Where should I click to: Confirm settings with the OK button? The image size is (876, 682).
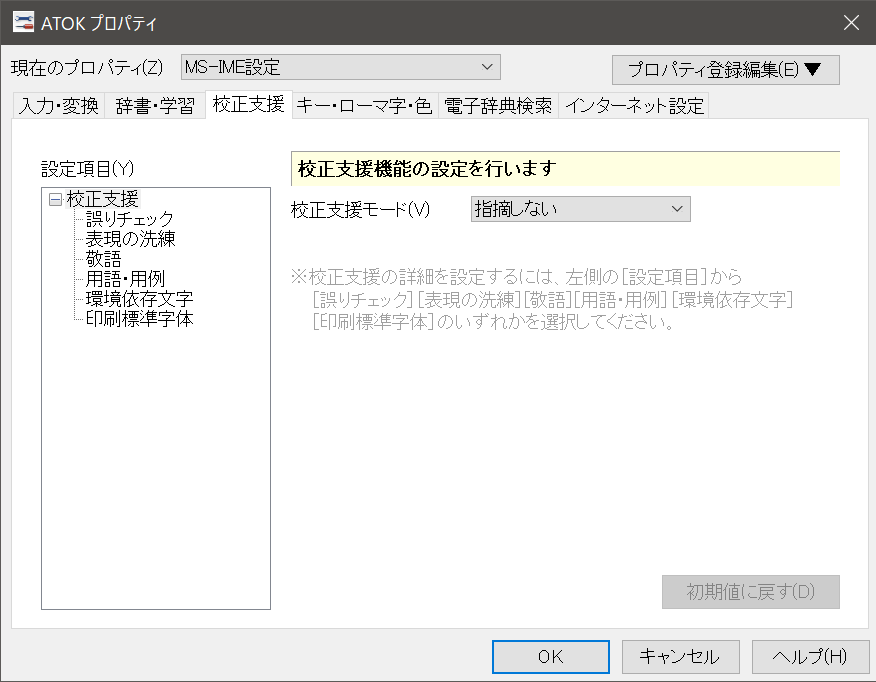[550, 657]
